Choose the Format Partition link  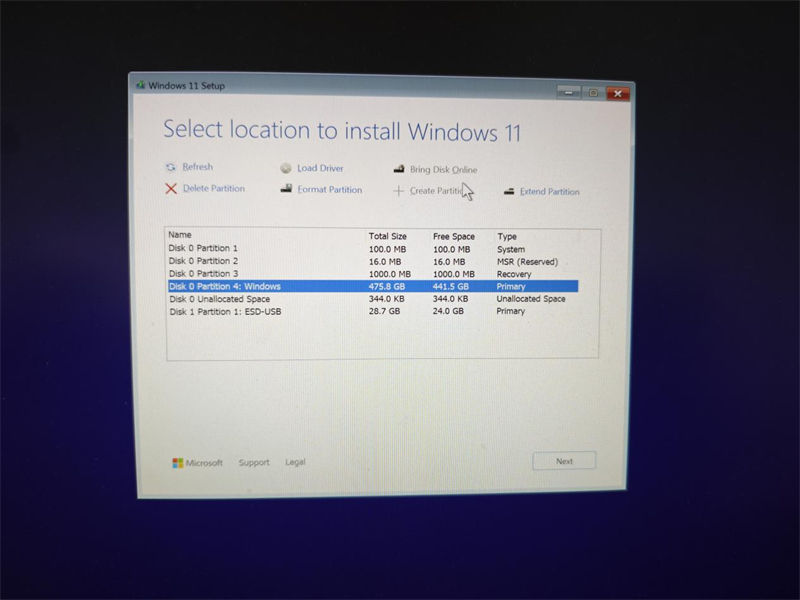(x=330, y=189)
